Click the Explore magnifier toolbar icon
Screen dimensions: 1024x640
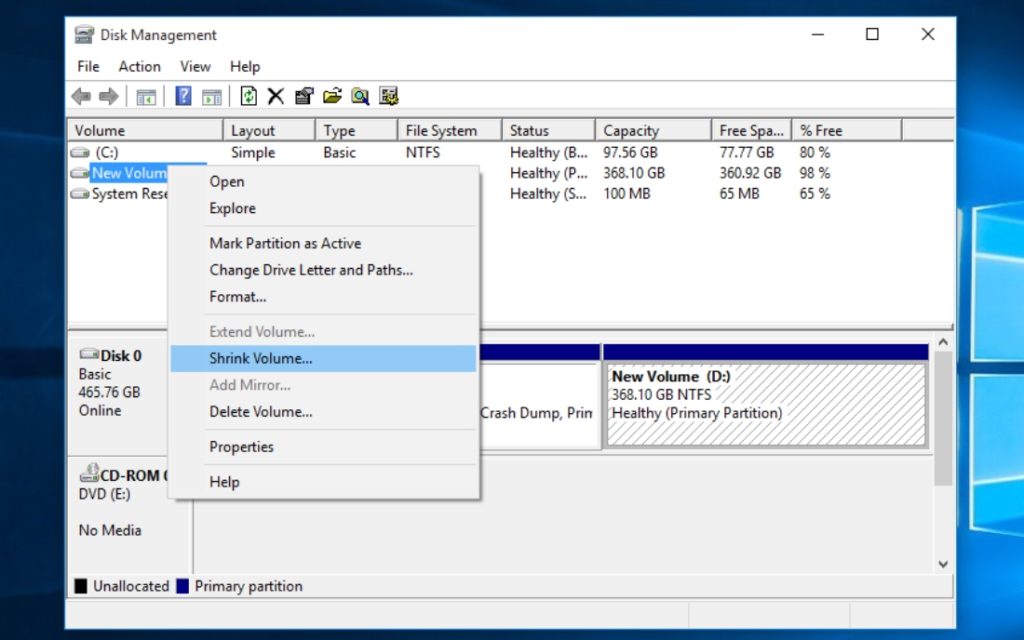coord(360,96)
